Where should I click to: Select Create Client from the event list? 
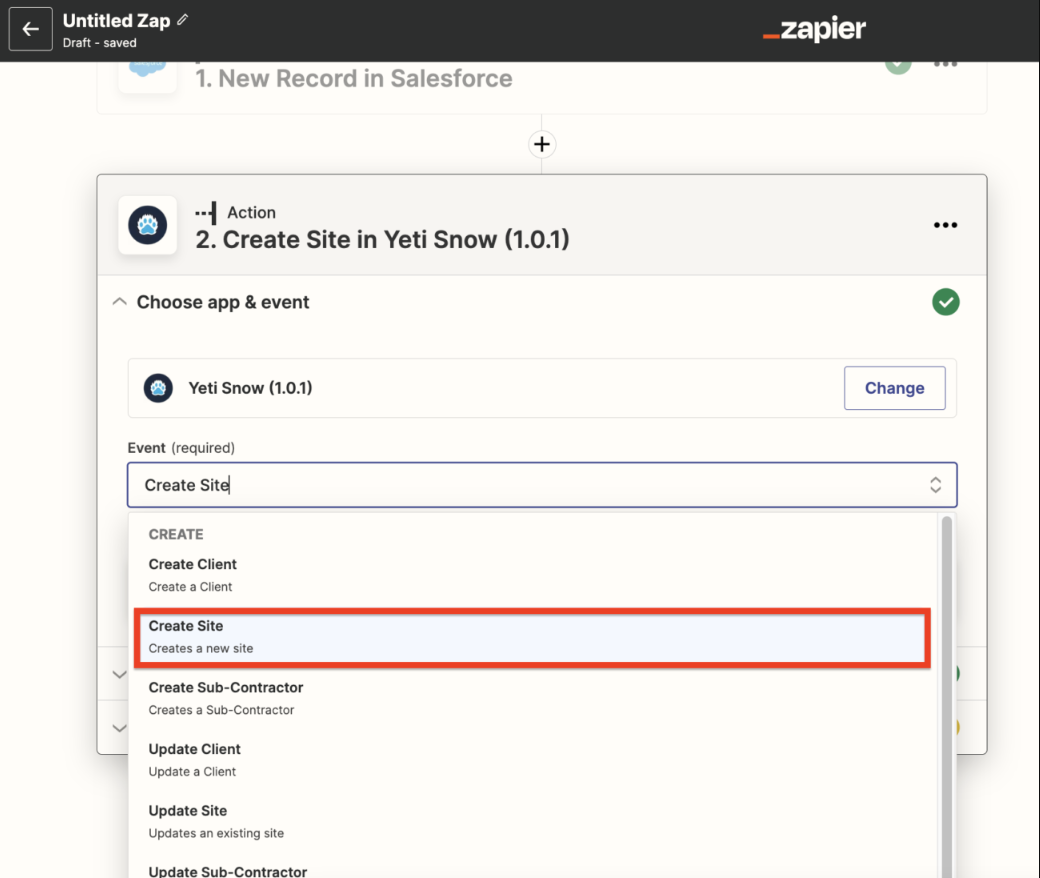coord(532,575)
